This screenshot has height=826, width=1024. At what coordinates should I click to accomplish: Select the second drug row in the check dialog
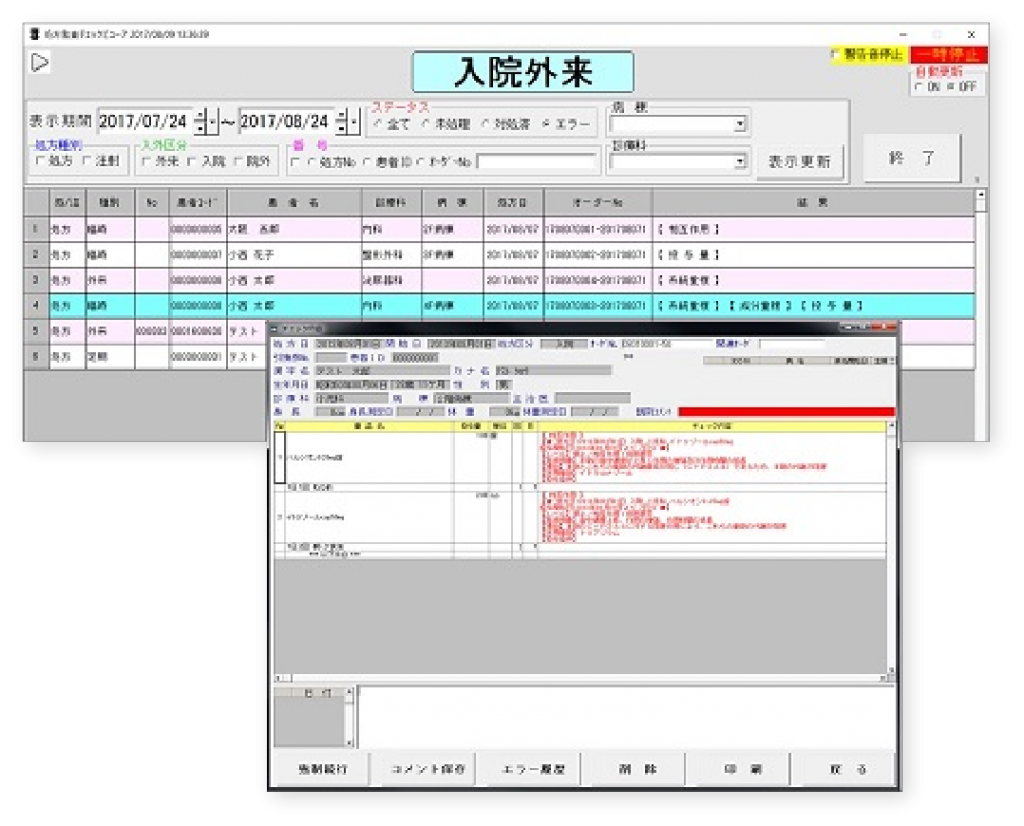click(580, 517)
